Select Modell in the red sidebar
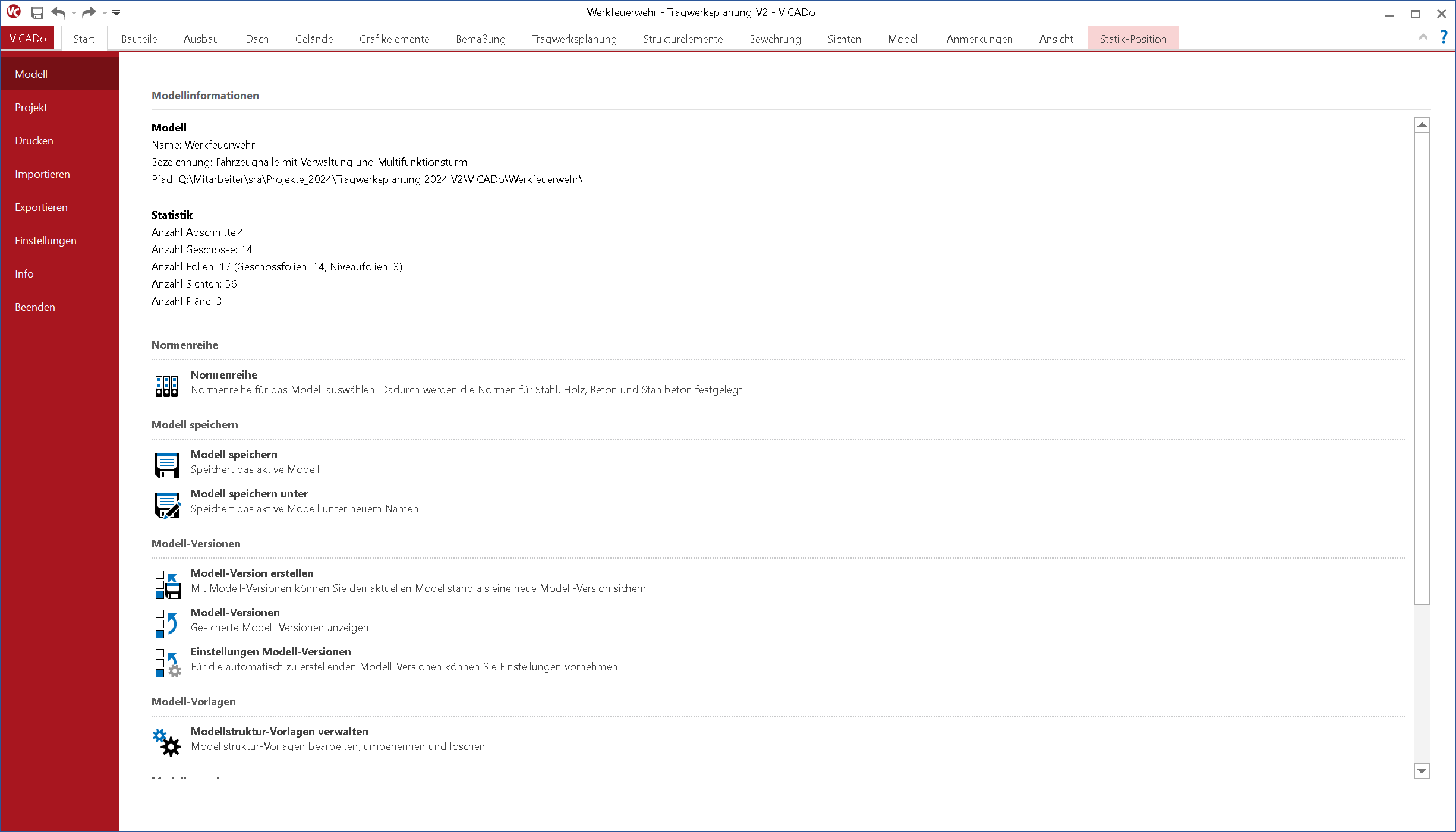 point(60,74)
